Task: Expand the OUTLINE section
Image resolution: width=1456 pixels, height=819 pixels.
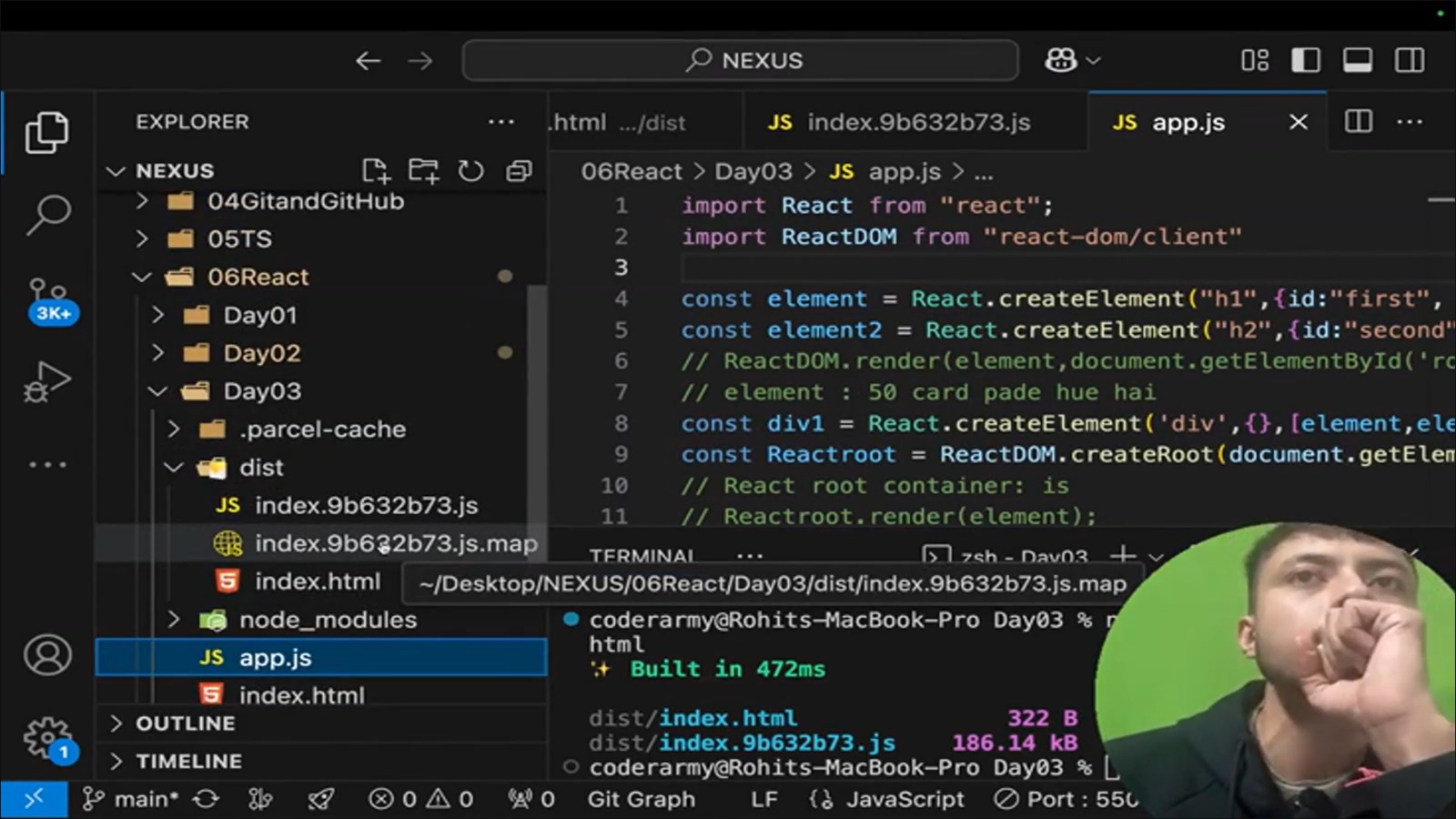Action: point(186,723)
